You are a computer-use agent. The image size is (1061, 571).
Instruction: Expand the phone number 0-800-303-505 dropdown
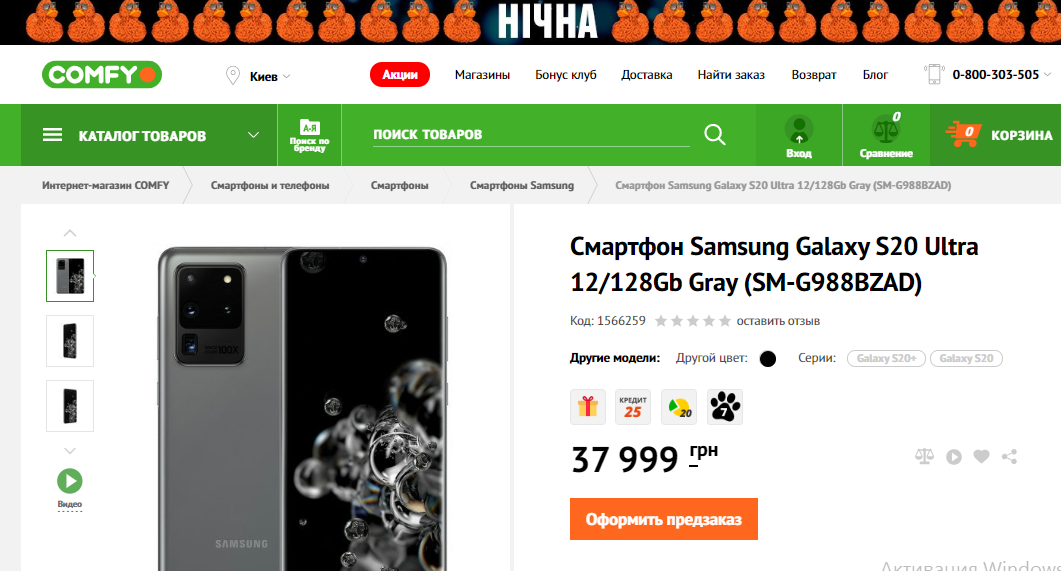[989, 74]
